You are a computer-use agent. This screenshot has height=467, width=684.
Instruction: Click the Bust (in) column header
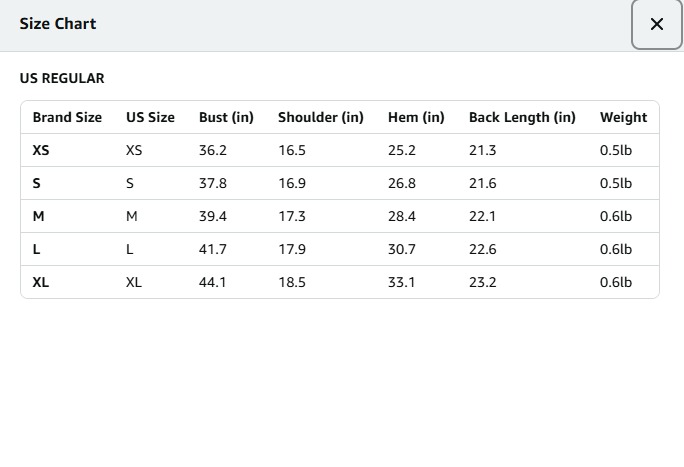click(x=226, y=117)
